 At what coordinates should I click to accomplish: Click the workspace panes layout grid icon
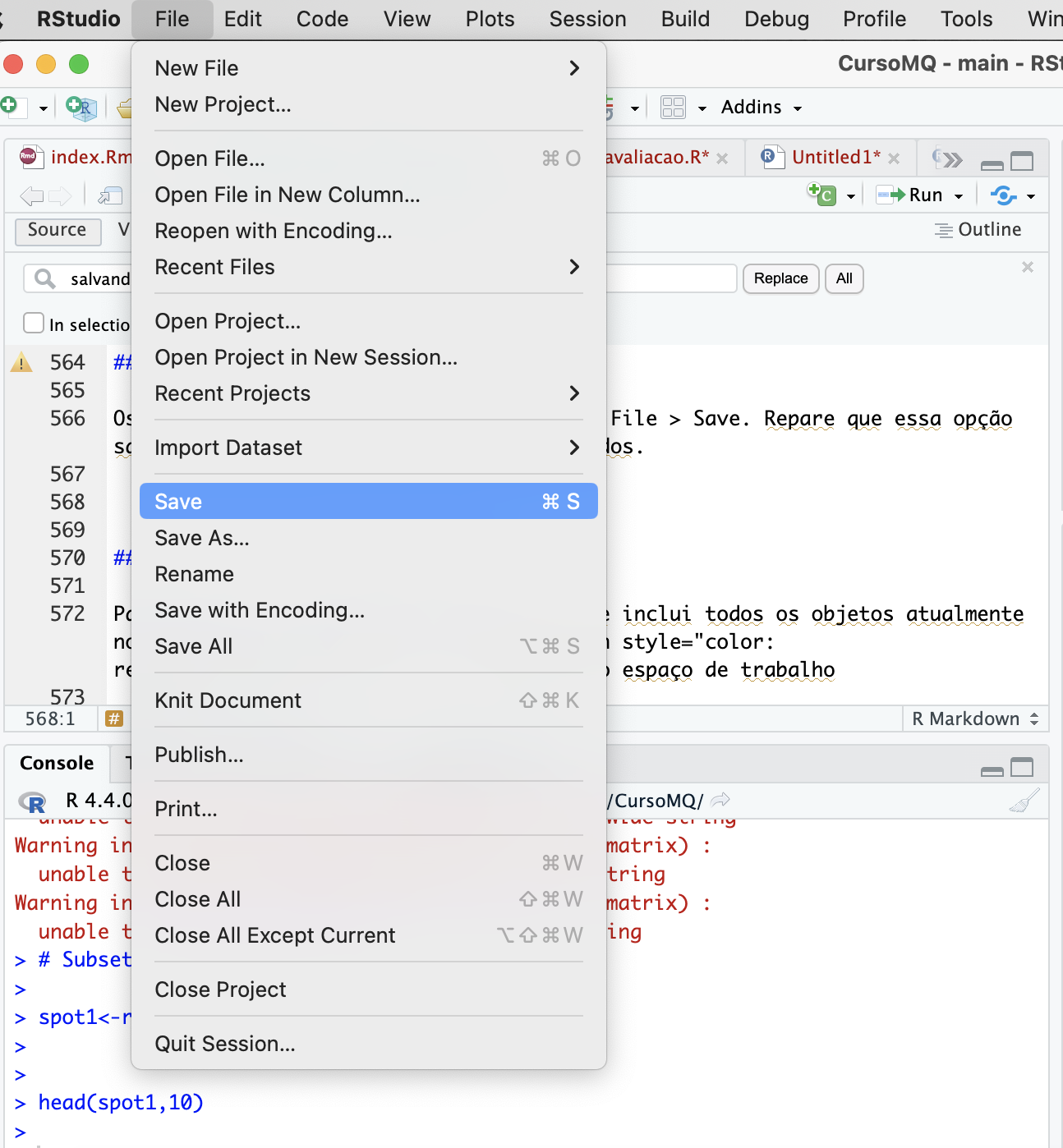click(673, 108)
